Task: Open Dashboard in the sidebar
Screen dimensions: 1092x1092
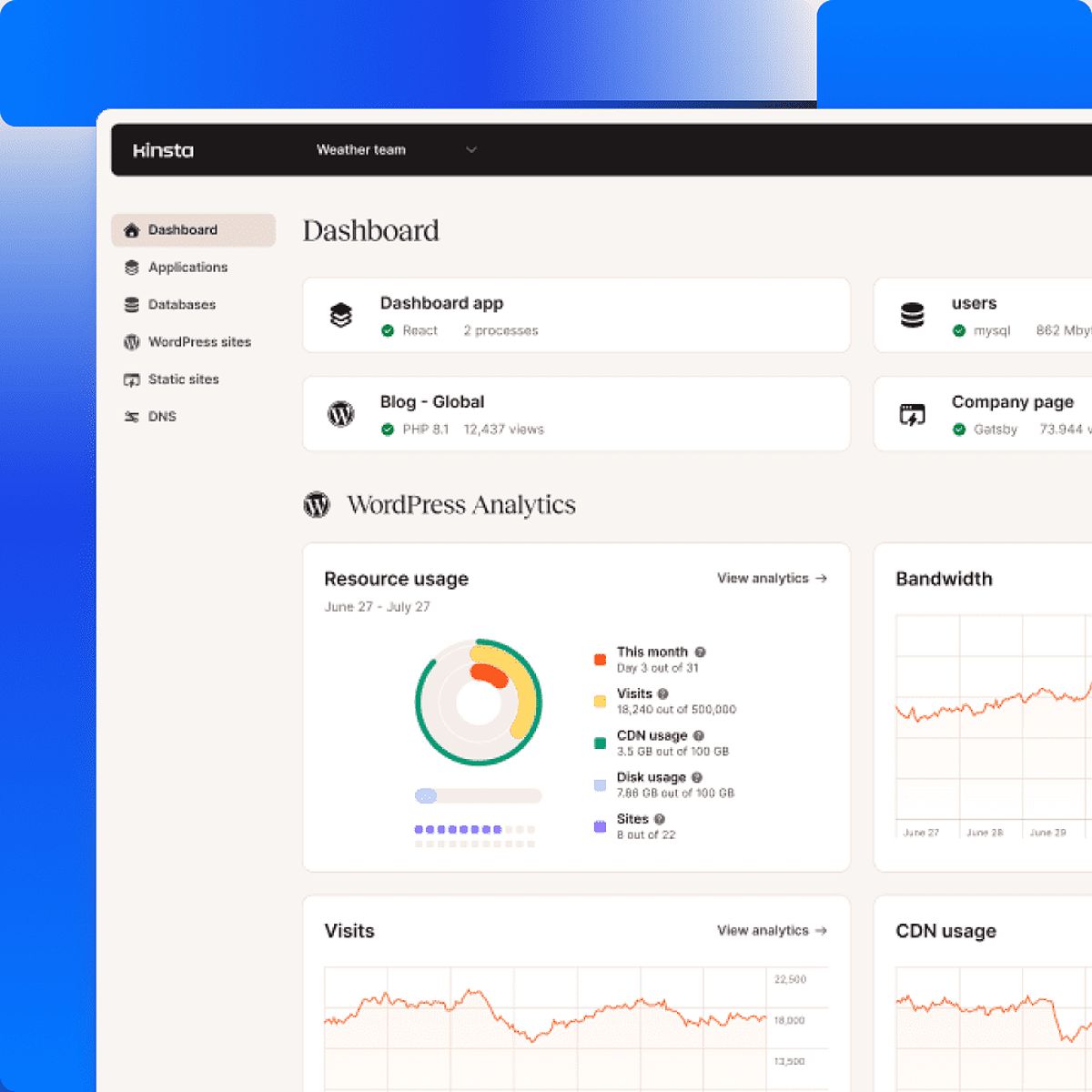Action: (x=193, y=230)
